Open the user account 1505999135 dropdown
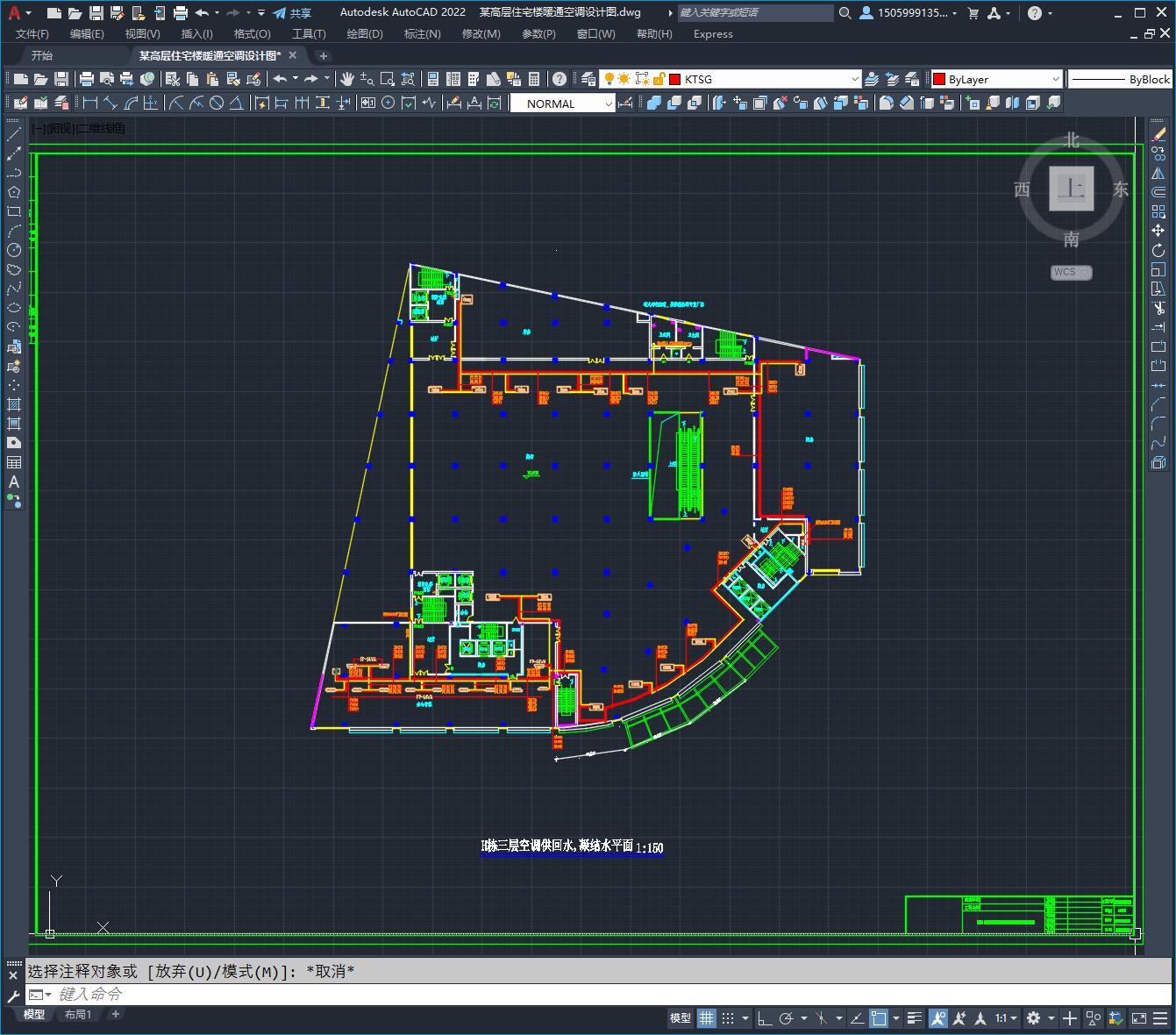This screenshot has width=1176, height=1035. (x=908, y=13)
